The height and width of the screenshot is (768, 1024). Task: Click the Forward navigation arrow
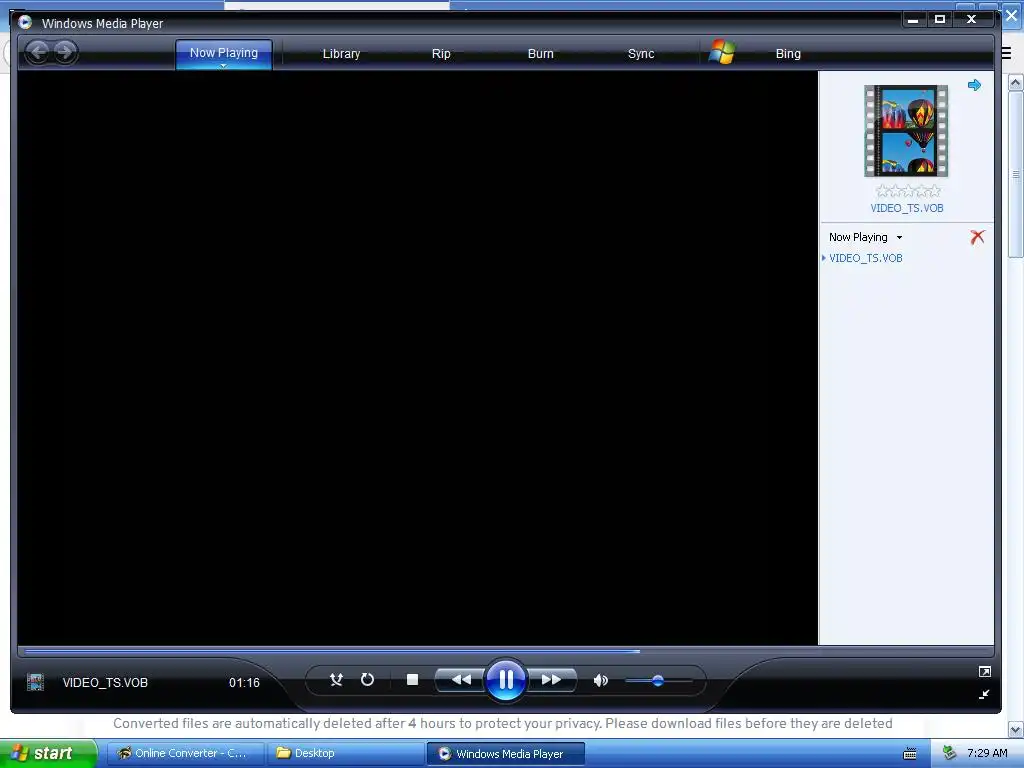point(65,52)
